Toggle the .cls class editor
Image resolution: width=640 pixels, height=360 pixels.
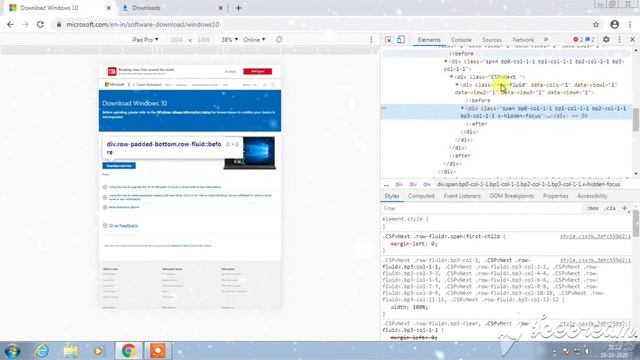pyautogui.click(x=610, y=209)
